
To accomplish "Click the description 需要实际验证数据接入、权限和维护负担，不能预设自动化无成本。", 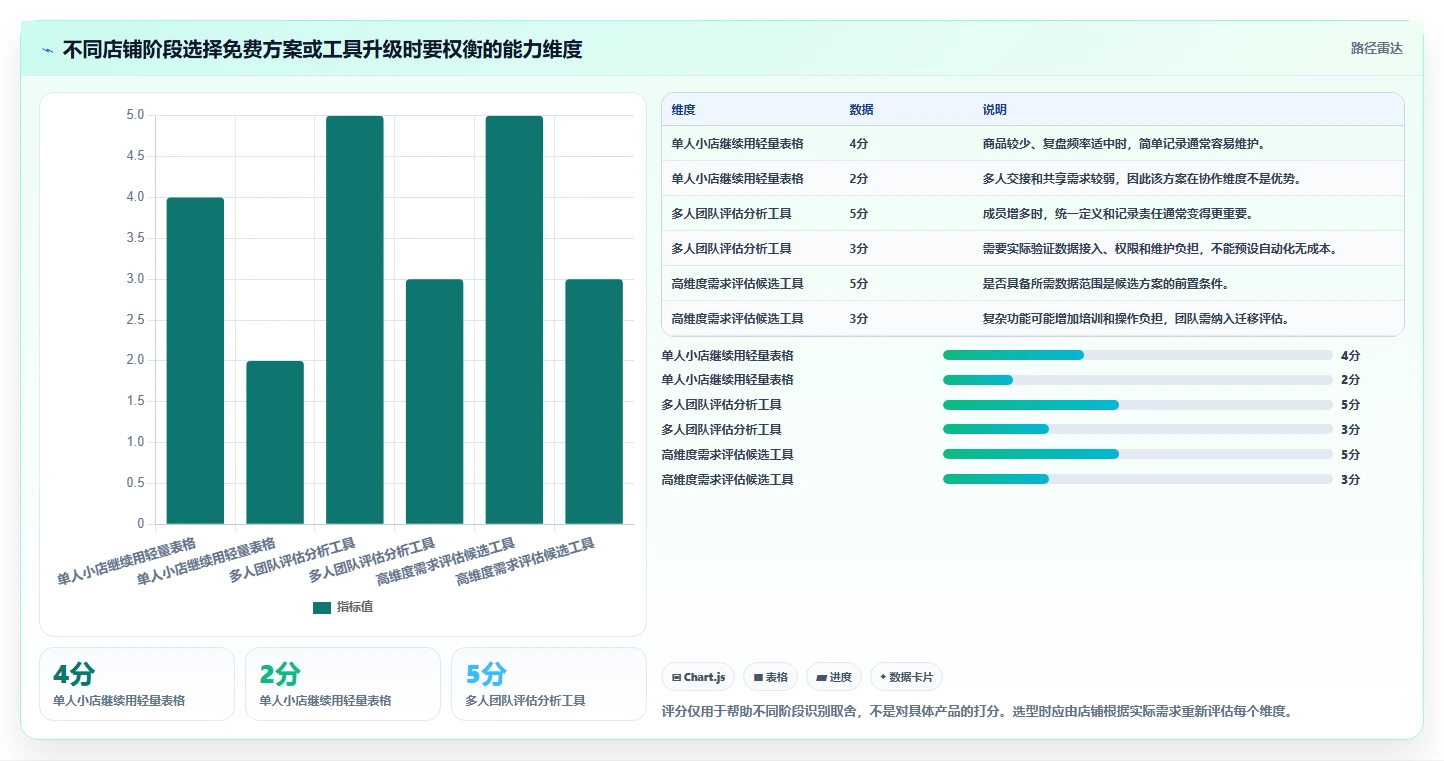I will [1160, 249].
